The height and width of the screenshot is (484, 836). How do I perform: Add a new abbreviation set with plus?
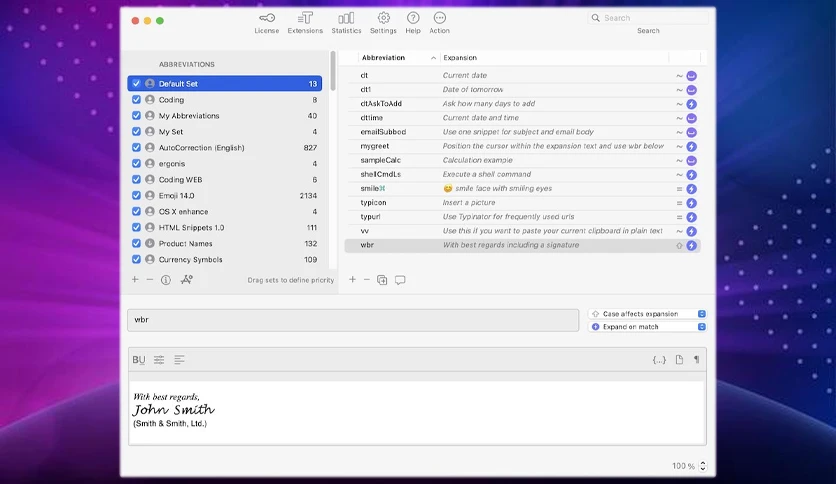[x=135, y=279]
